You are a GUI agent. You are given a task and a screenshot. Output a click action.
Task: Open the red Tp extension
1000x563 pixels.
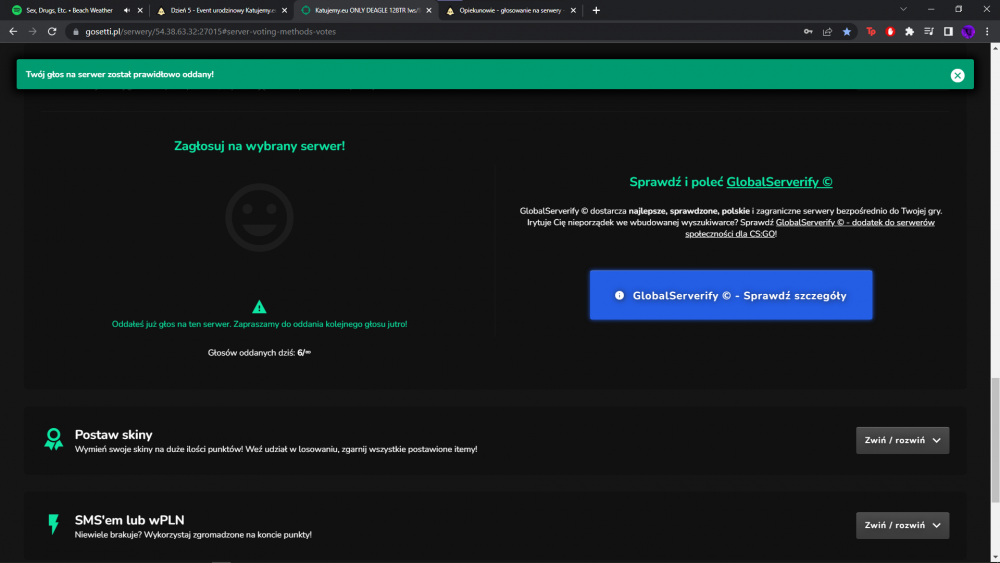pos(871,31)
